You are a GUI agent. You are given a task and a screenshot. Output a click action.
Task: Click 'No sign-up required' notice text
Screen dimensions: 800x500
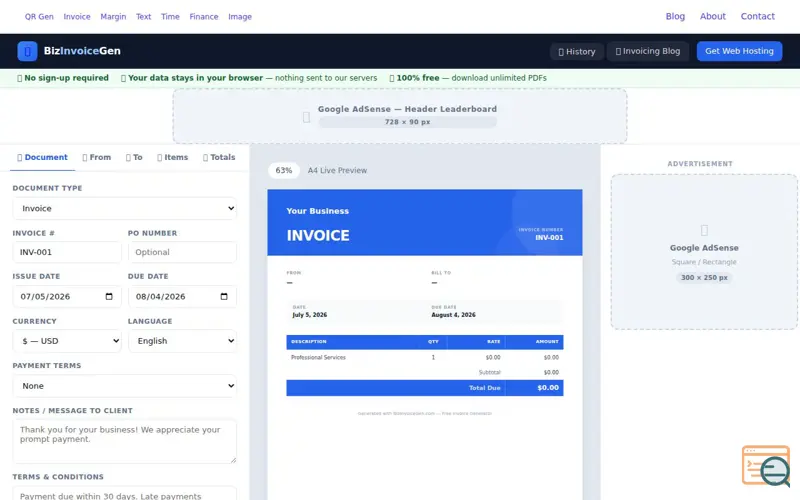click(x=66, y=78)
